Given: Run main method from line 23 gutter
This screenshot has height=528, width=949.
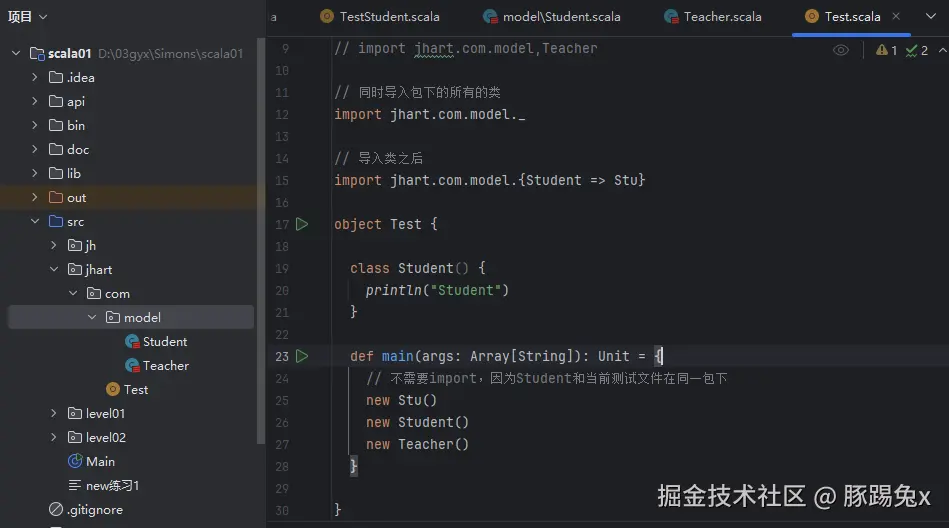Looking at the screenshot, I should pyautogui.click(x=302, y=356).
